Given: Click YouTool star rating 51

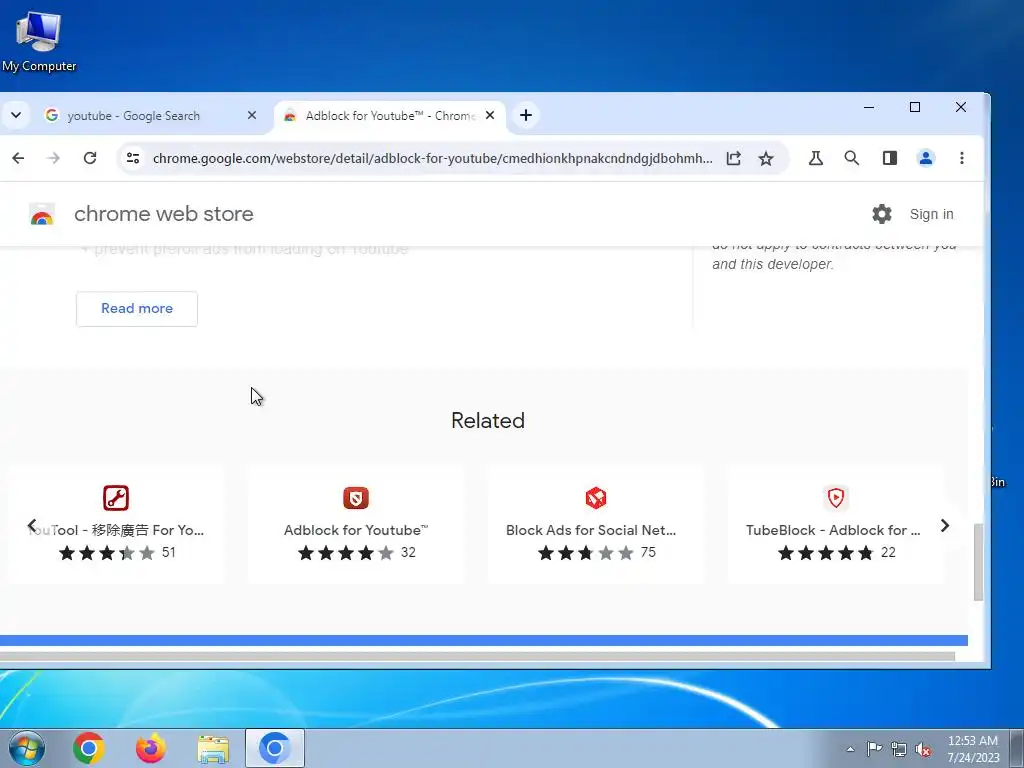Looking at the screenshot, I should (x=117, y=553).
